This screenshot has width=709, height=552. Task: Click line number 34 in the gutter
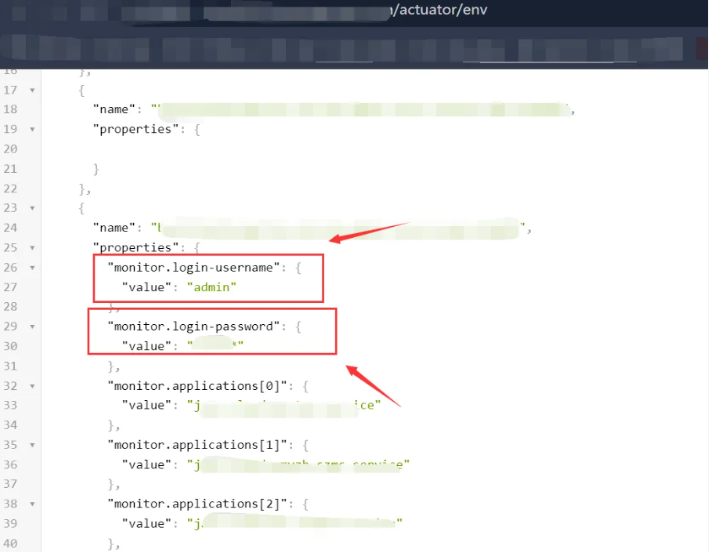10,425
